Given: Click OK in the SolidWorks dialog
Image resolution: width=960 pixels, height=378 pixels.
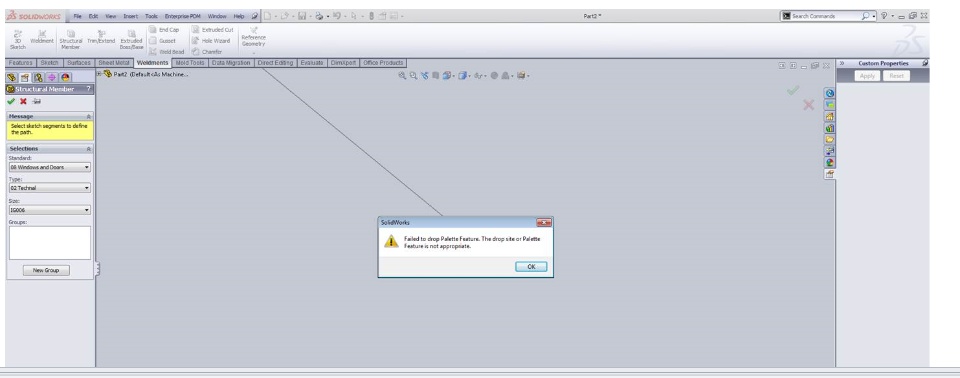Looking at the screenshot, I should 531,266.
